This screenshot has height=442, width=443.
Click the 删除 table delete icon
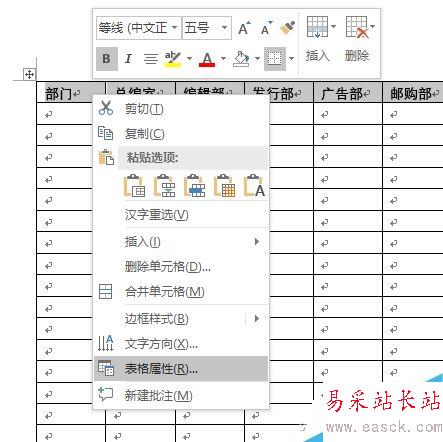357,27
